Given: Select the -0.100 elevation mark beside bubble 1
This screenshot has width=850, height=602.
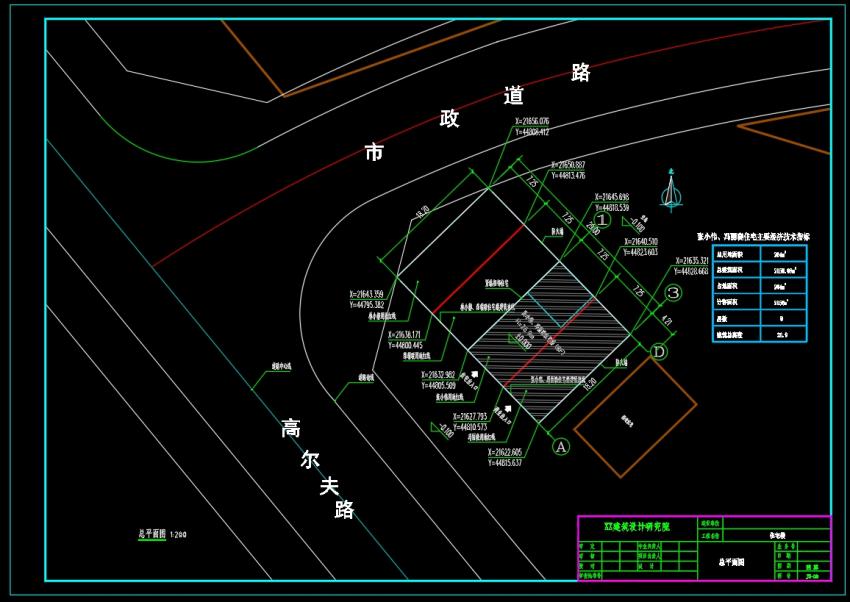Looking at the screenshot, I should coord(636,224).
